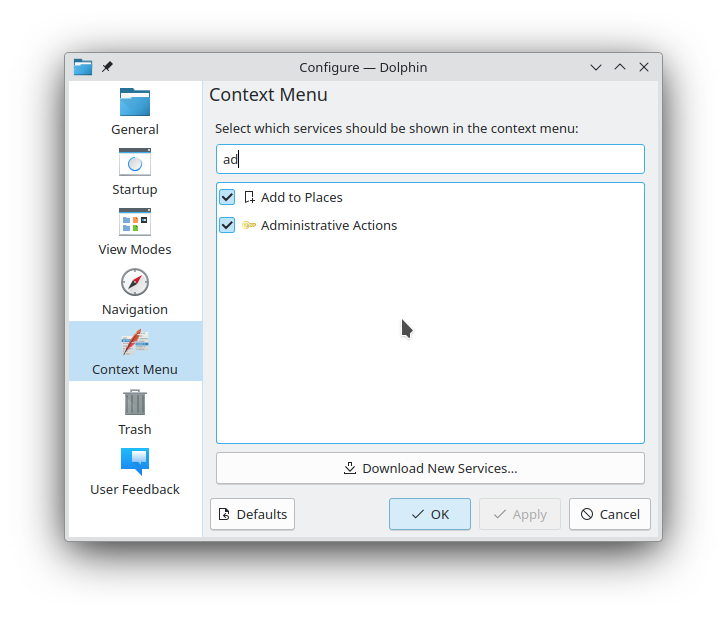Select the 'Administrative Actions' service row
This screenshot has height=618, width=727.
pyautogui.click(x=430, y=225)
